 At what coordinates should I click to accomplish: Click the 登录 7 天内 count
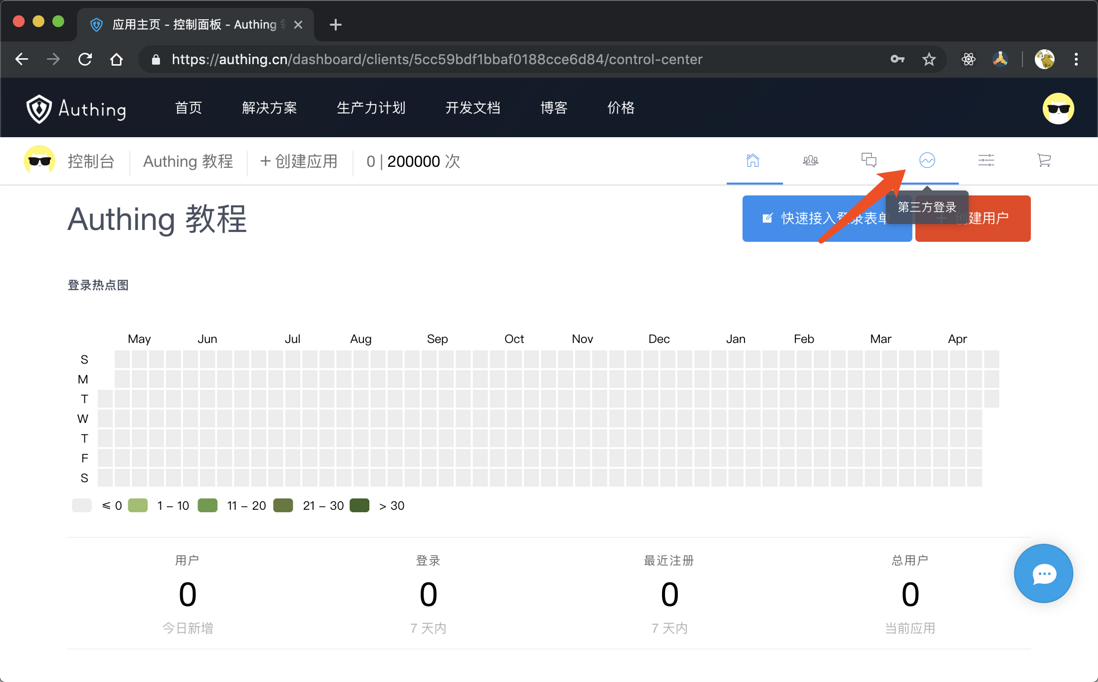tap(429, 594)
